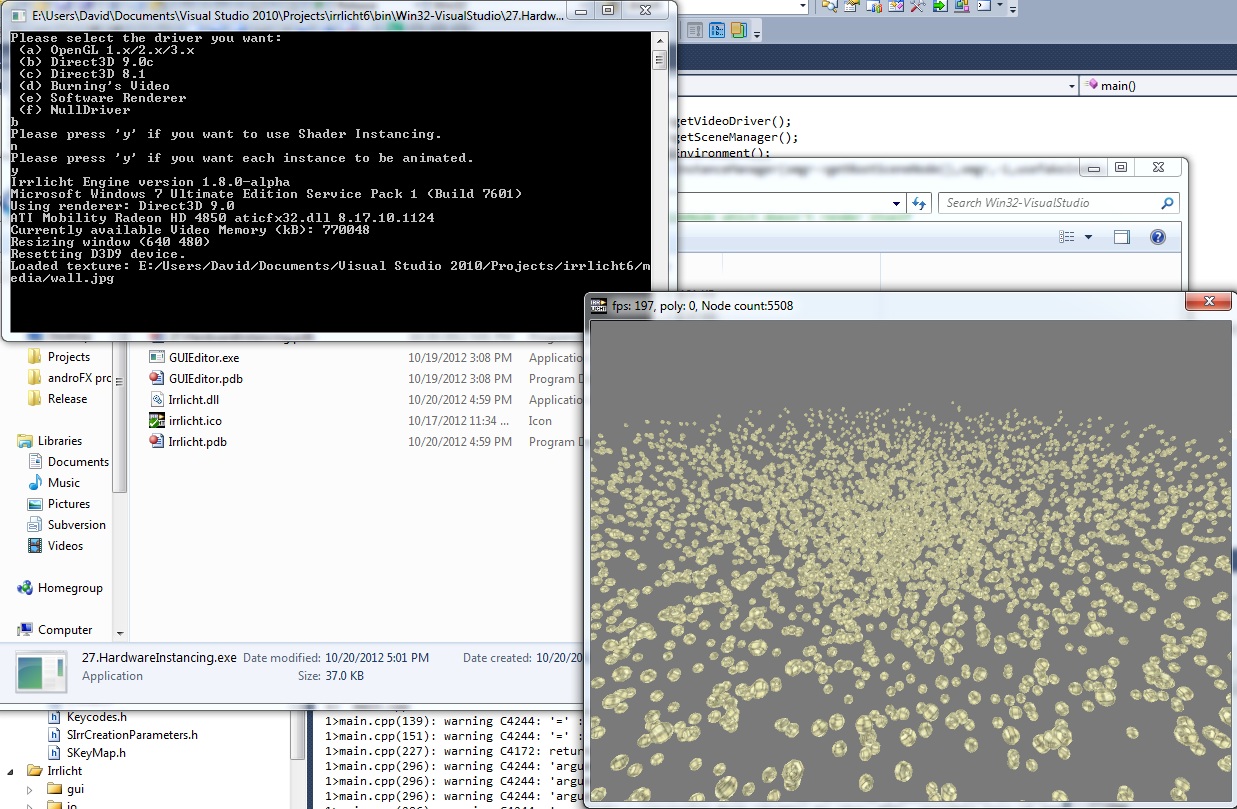Viewport: 1237px width, 809px height.
Task: Open Toolbox icon with crossed tools
Action: click(918, 6)
